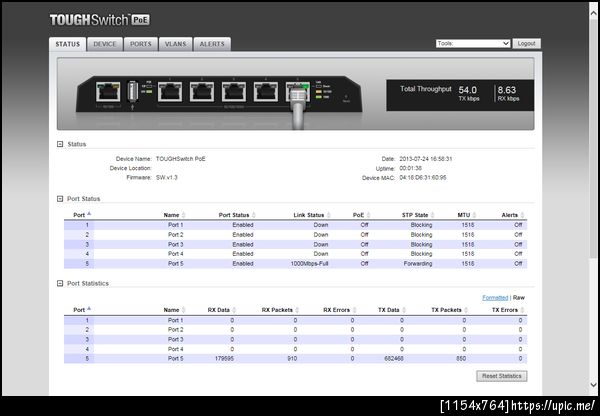Sort by TX Errors column
This screenshot has width=600, height=416.
508,310
